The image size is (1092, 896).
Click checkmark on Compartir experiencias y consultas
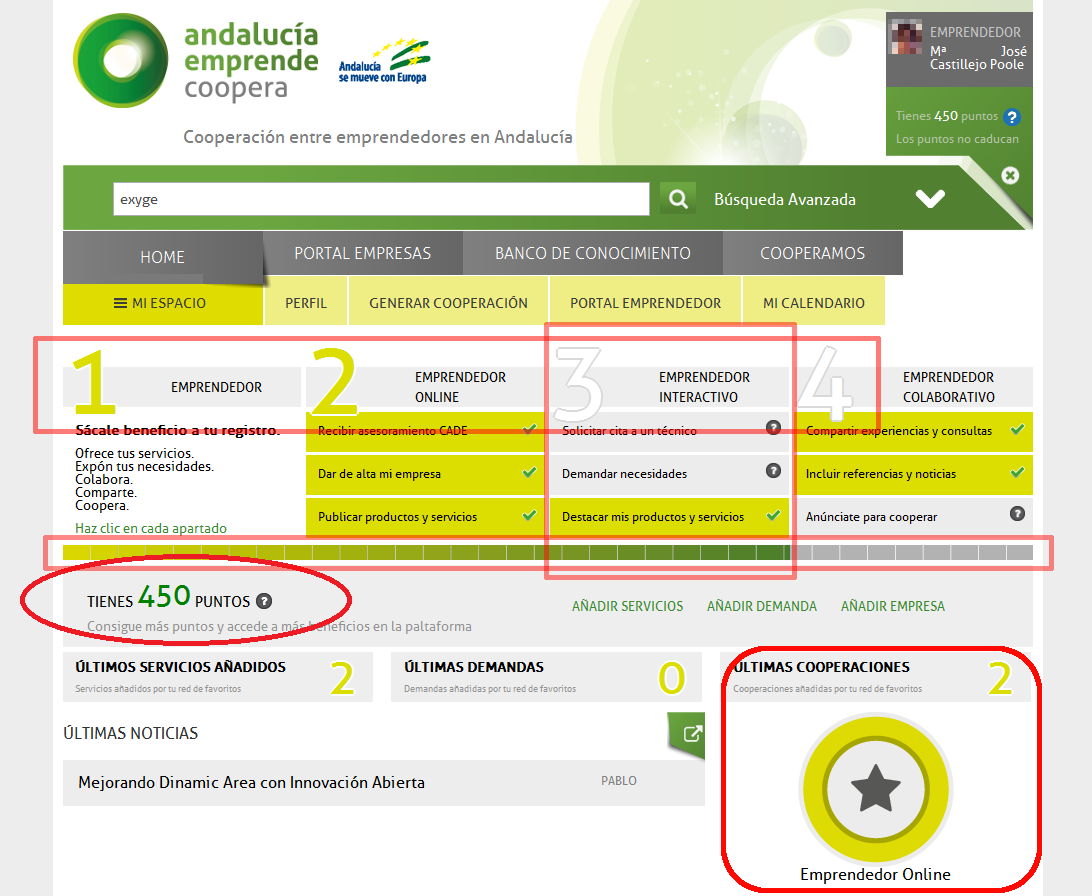click(1017, 429)
